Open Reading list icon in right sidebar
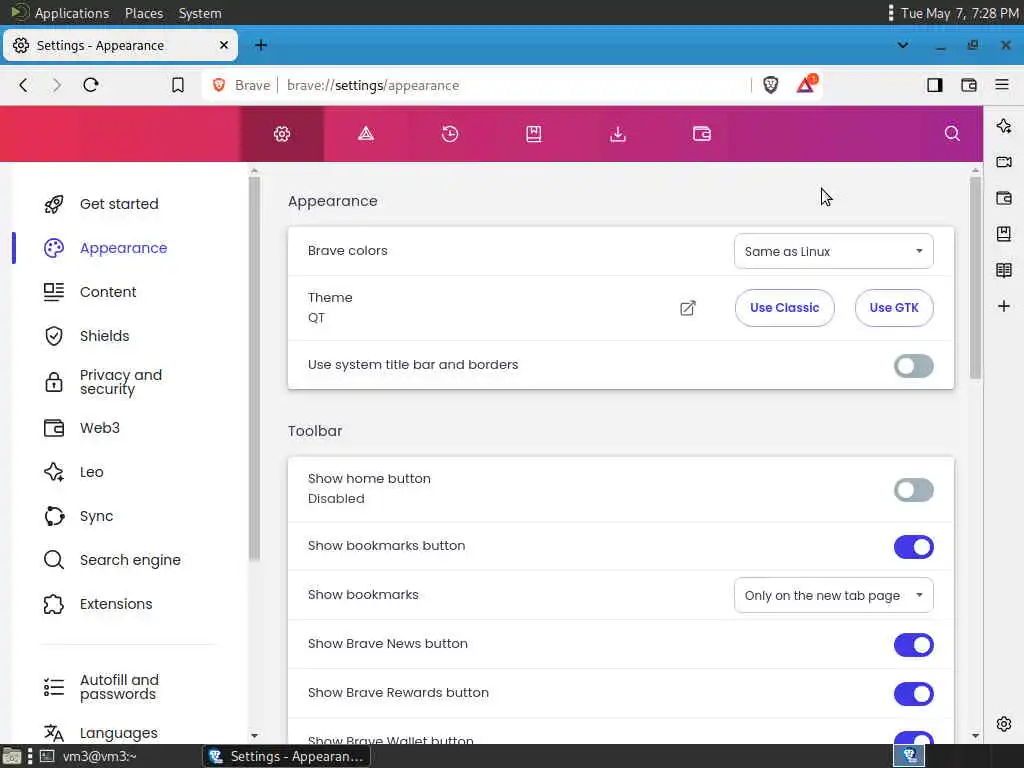 [x=1004, y=270]
